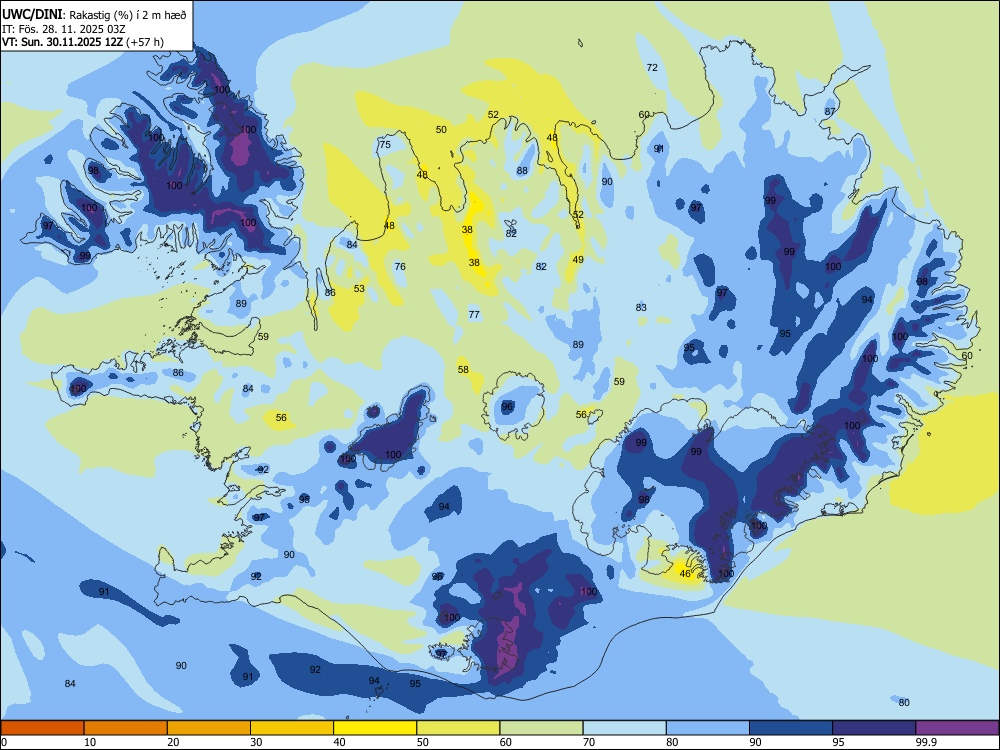Screen dimensions: 1000x750
Task: Click the legend tick label 70
Action: (589, 742)
